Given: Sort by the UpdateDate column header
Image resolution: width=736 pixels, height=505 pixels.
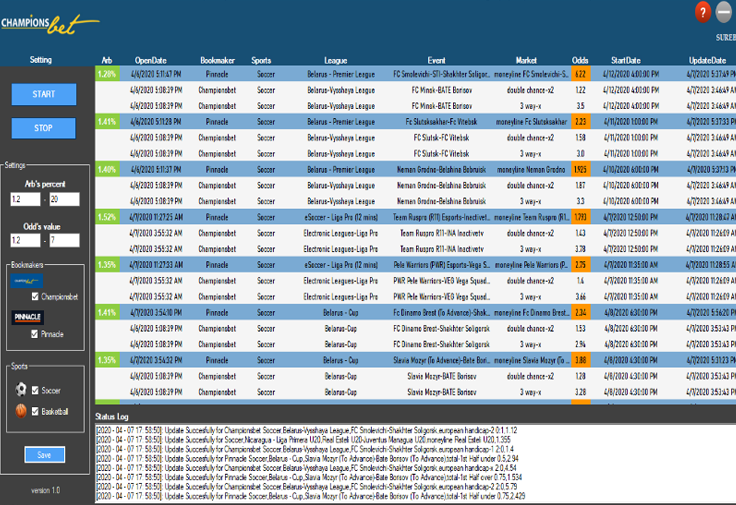Looking at the screenshot, I should tap(707, 60).
